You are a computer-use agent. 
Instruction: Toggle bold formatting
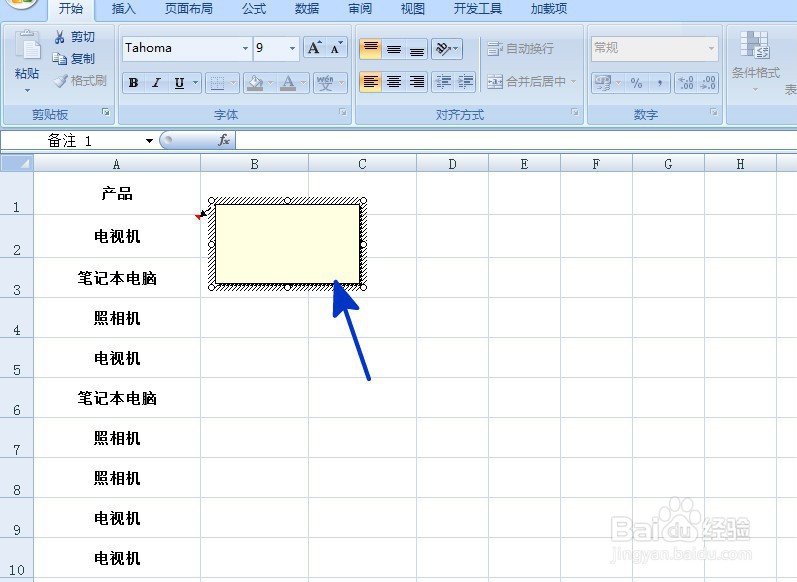pos(134,82)
